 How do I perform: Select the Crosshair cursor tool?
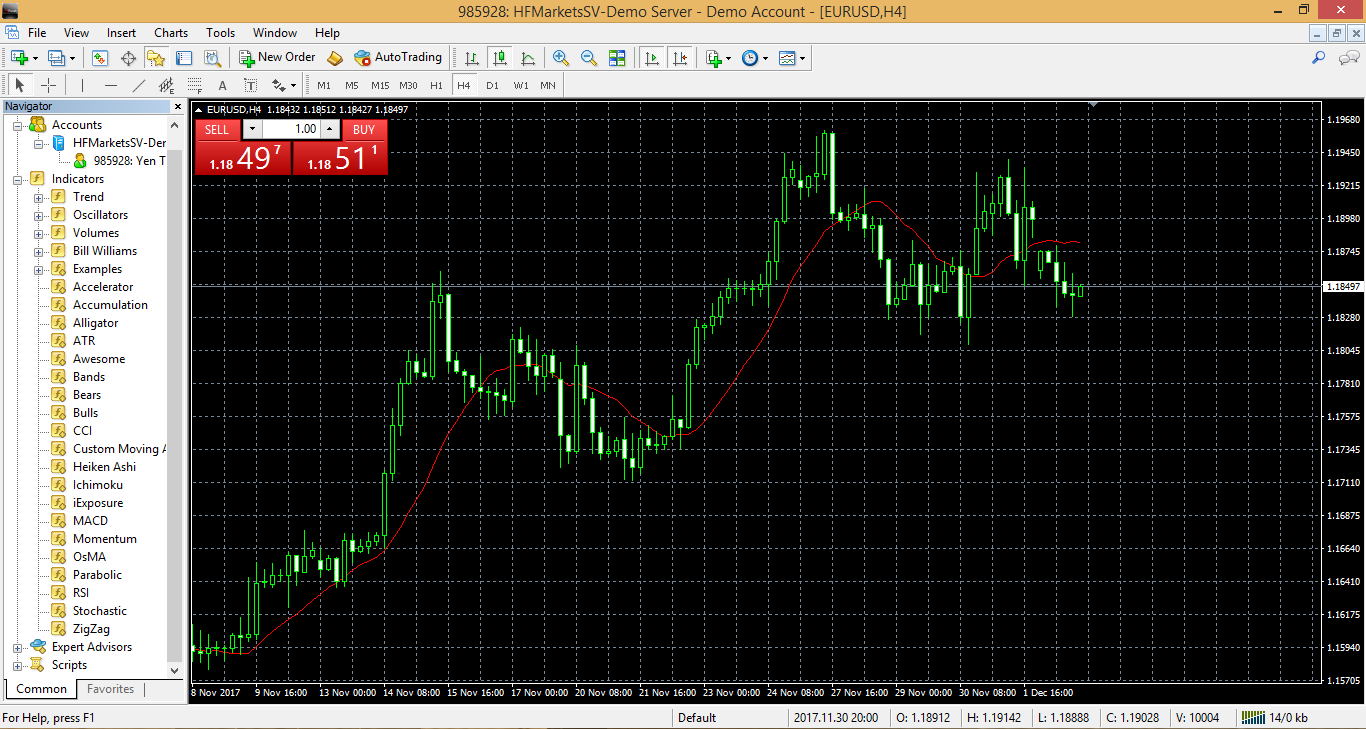pyautogui.click(x=48, y=85)
